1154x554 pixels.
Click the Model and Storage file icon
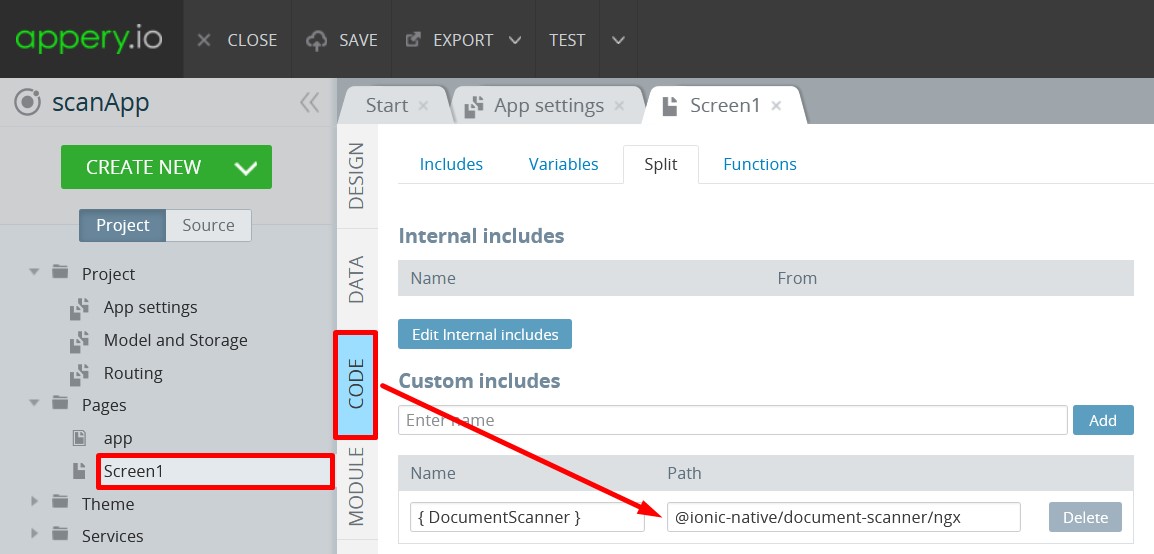coord(79,341)
